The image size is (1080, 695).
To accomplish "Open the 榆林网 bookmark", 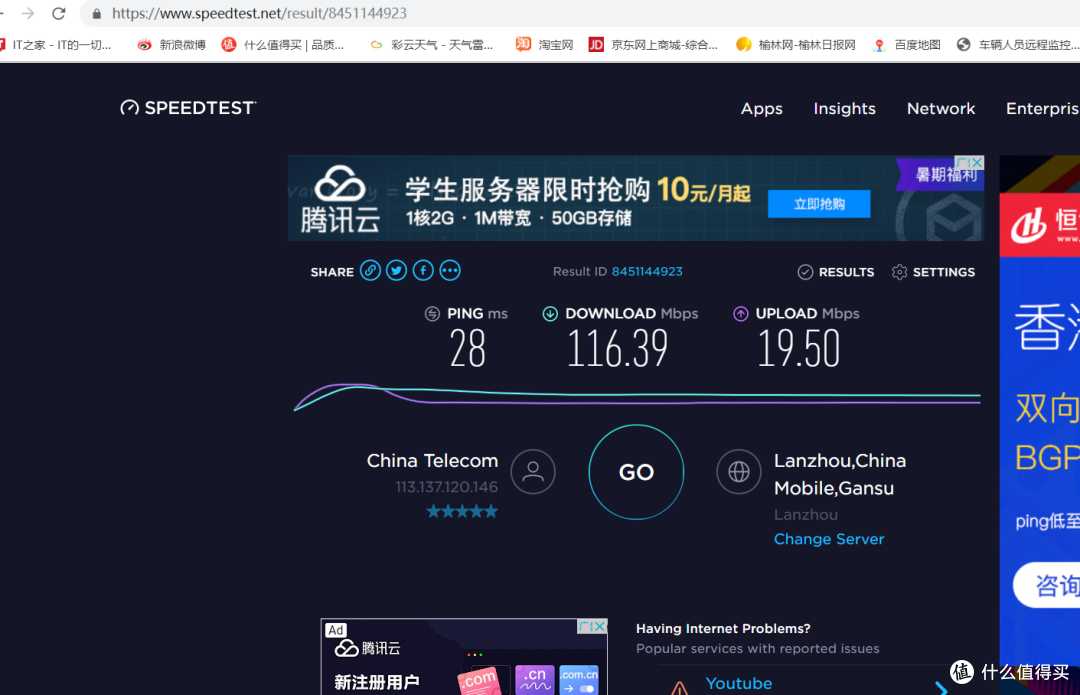I will (x=796, y=45).
